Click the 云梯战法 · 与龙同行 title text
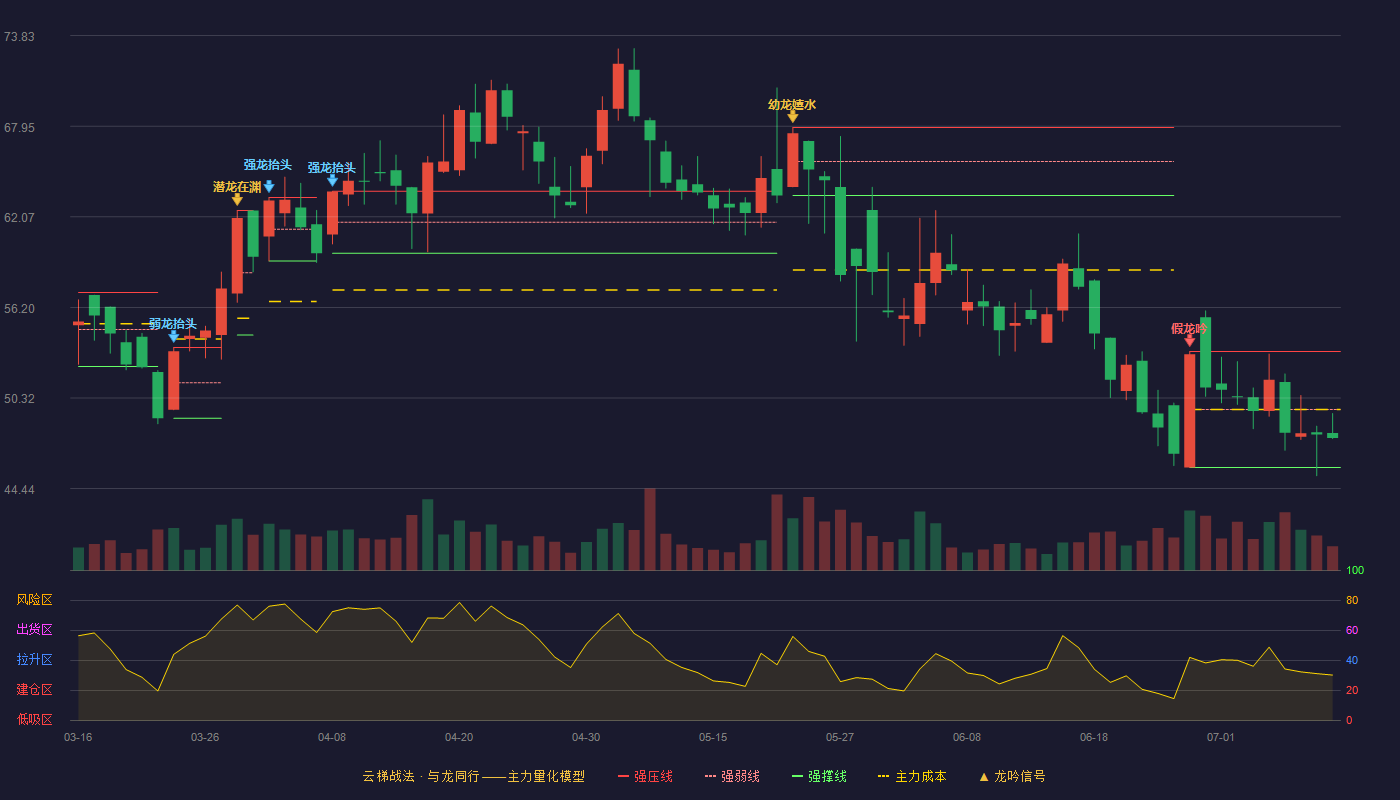 421,776
